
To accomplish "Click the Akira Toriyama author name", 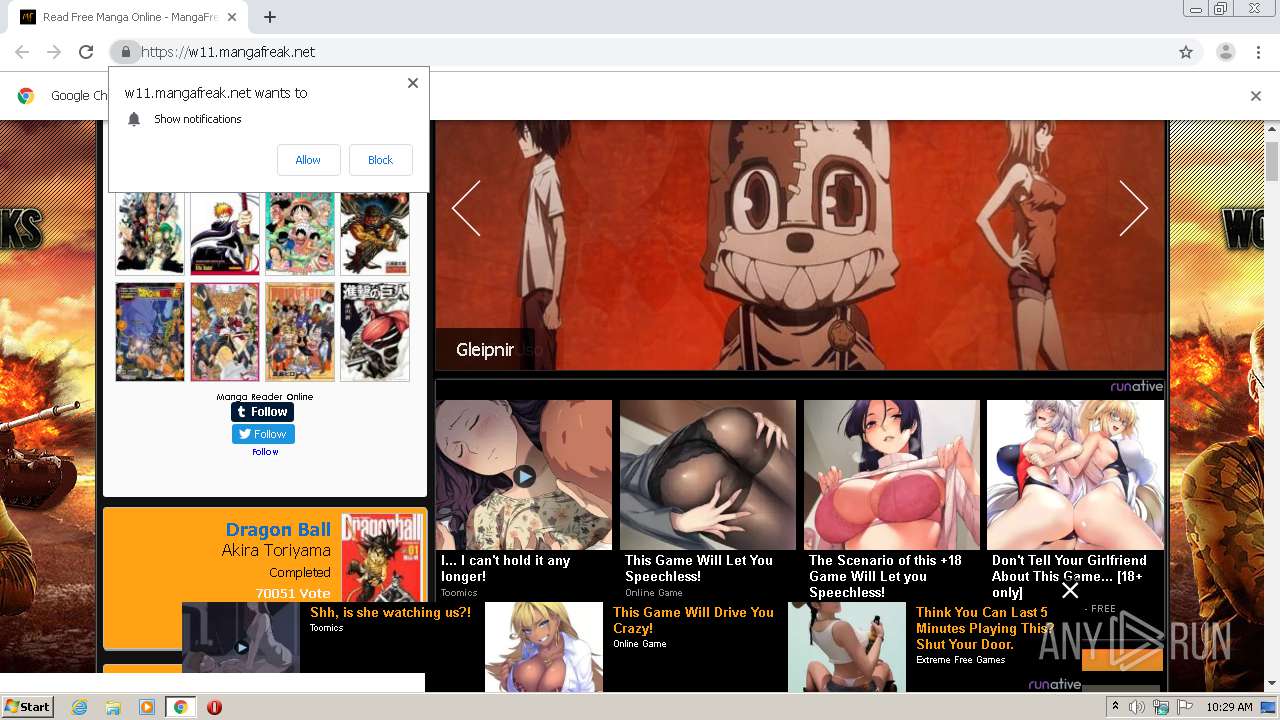I will pyautogui.click(x=276, y=551).
